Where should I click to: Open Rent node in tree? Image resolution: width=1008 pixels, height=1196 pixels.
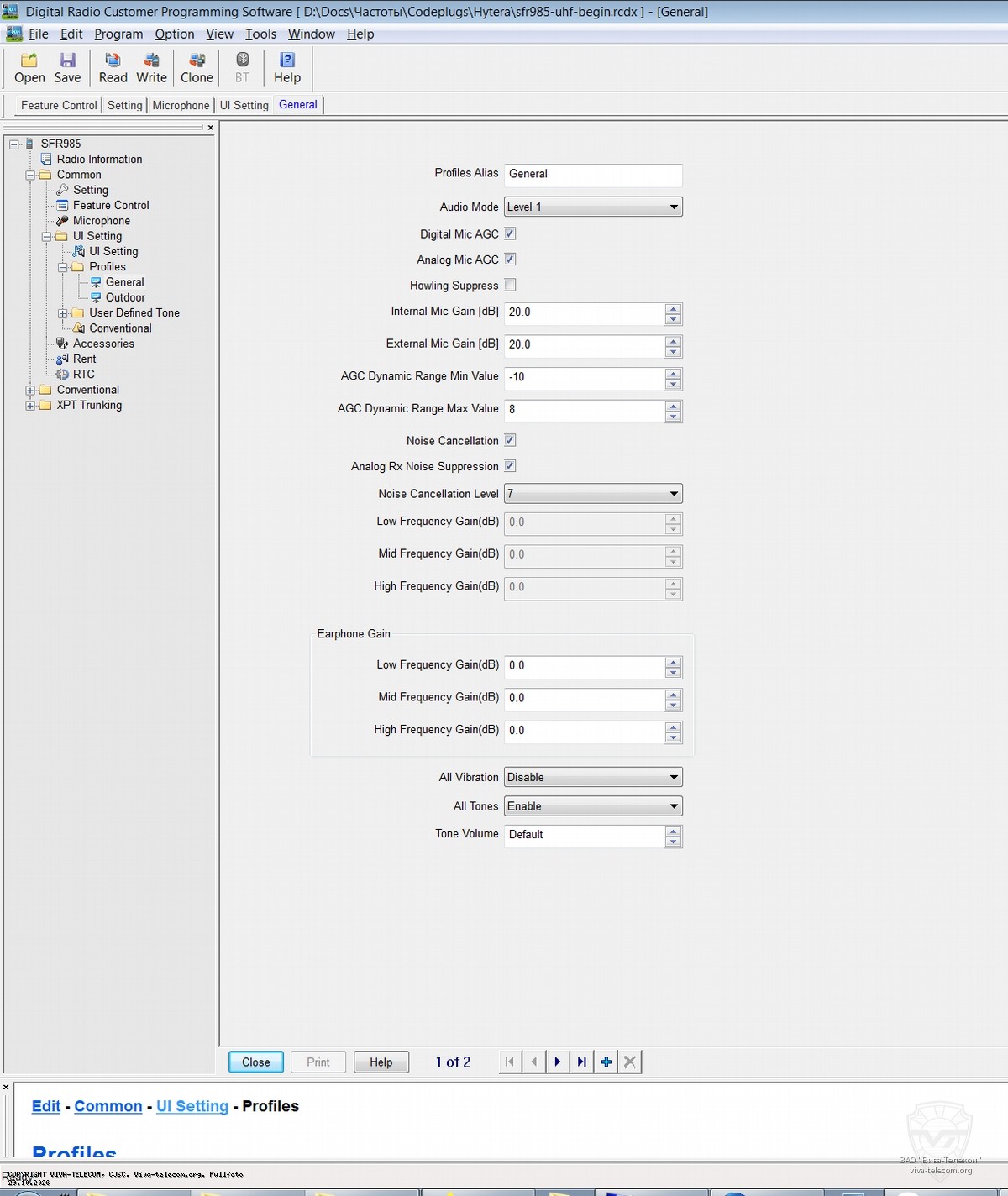click(x=84, y=359)
